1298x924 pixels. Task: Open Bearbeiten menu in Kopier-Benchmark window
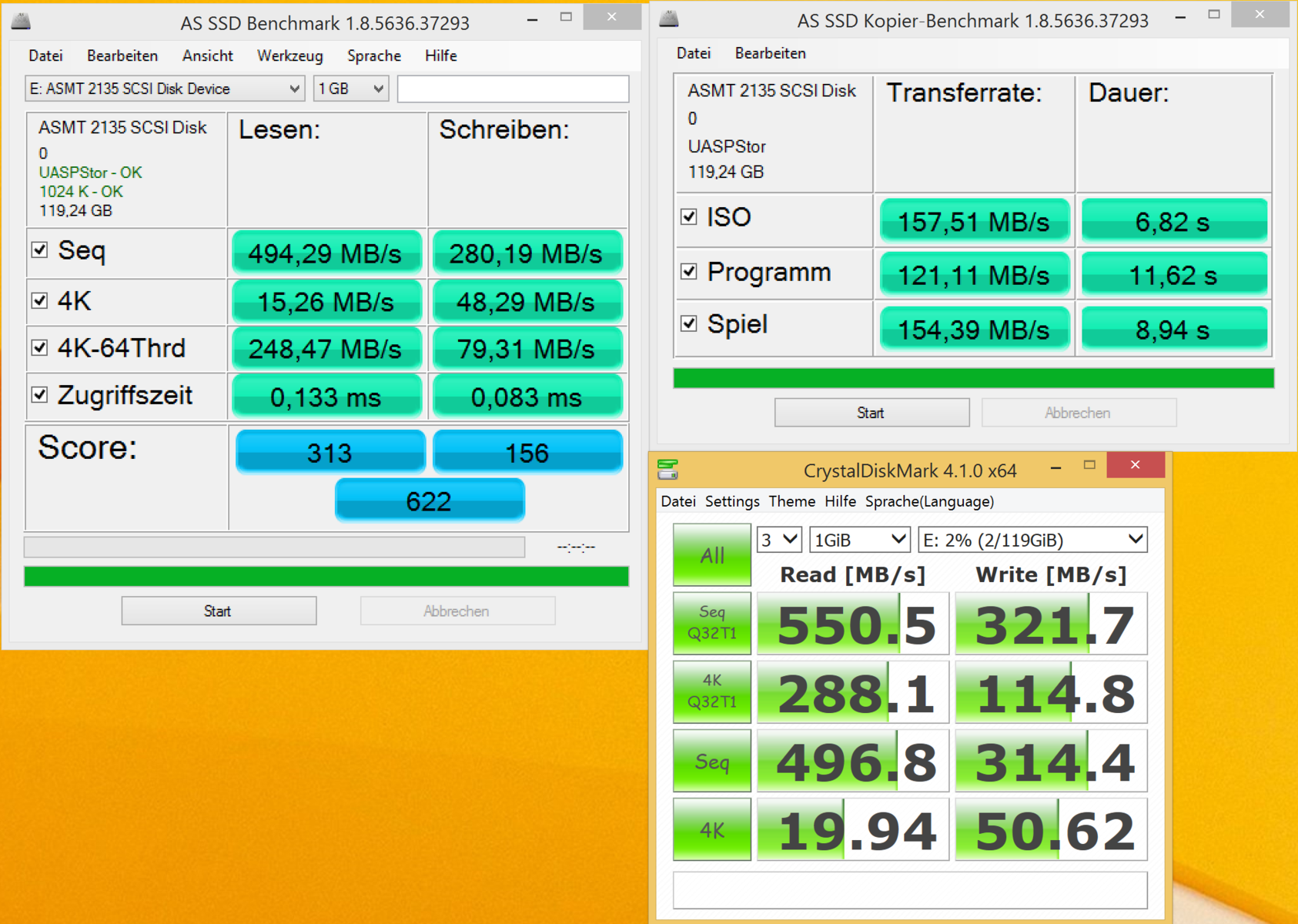771,53
